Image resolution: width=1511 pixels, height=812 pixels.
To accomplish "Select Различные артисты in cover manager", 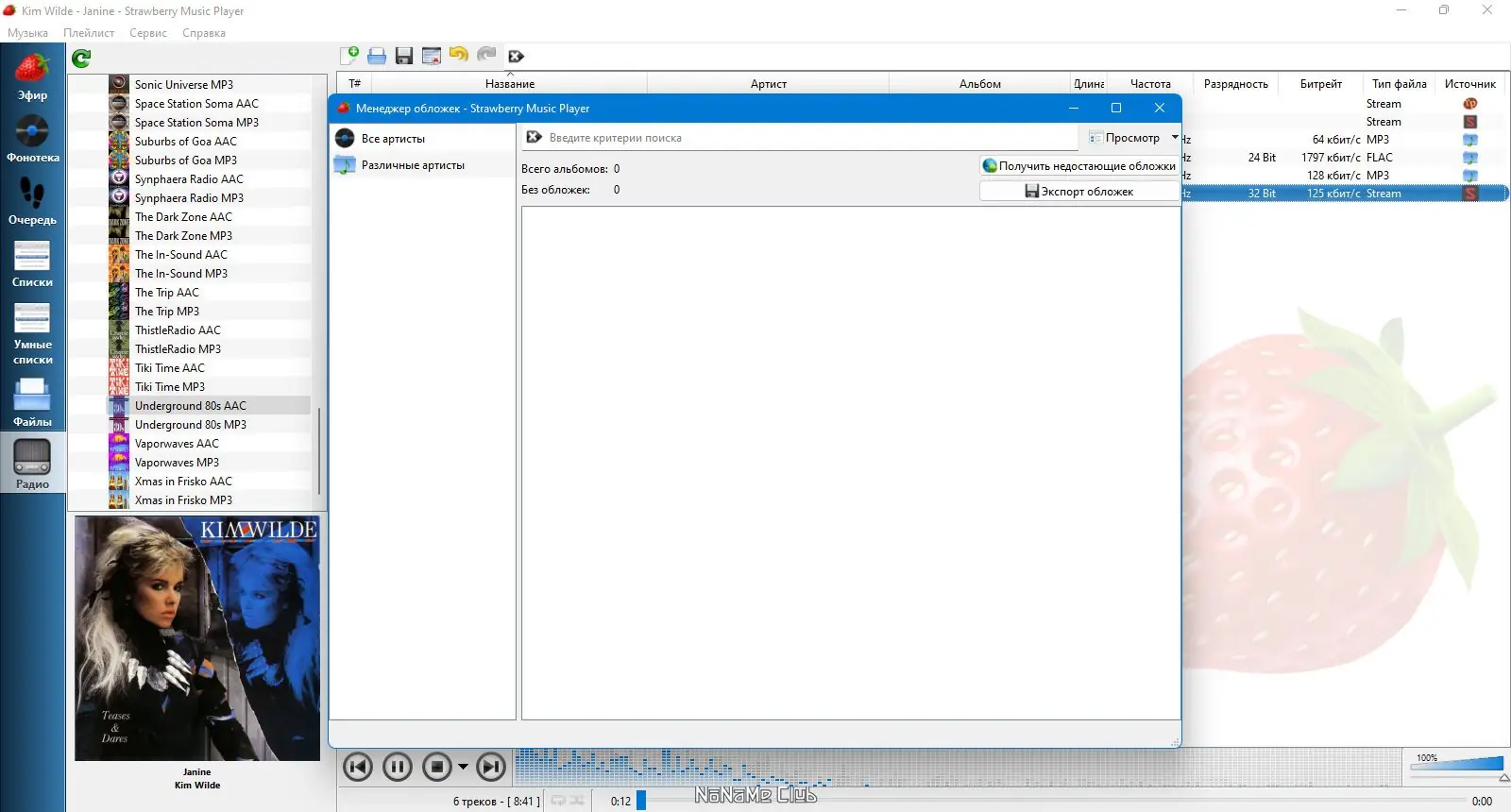I will pyautogui.click(x=422, y=165).
